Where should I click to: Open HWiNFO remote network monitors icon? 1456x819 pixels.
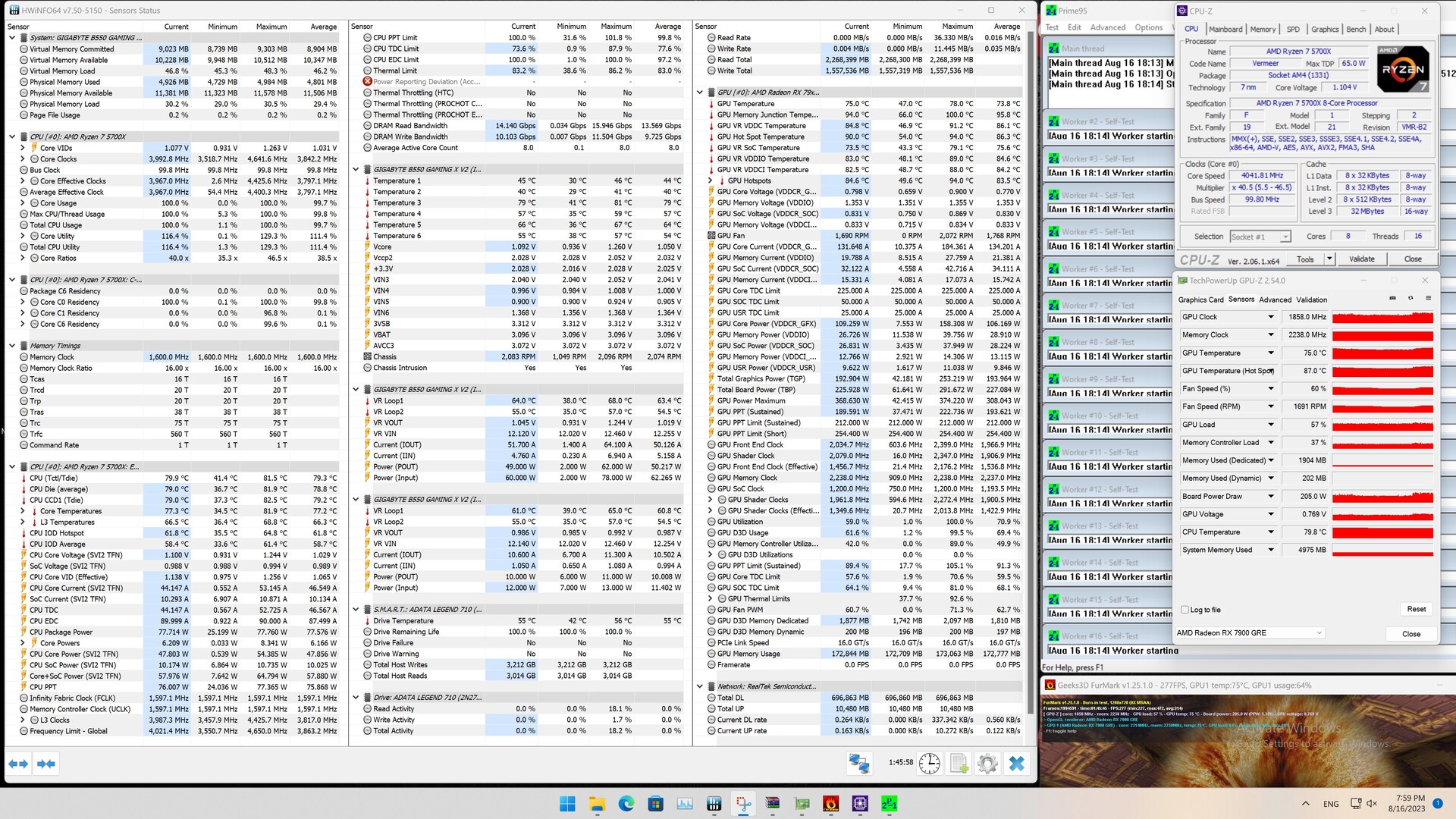[859, 764]
